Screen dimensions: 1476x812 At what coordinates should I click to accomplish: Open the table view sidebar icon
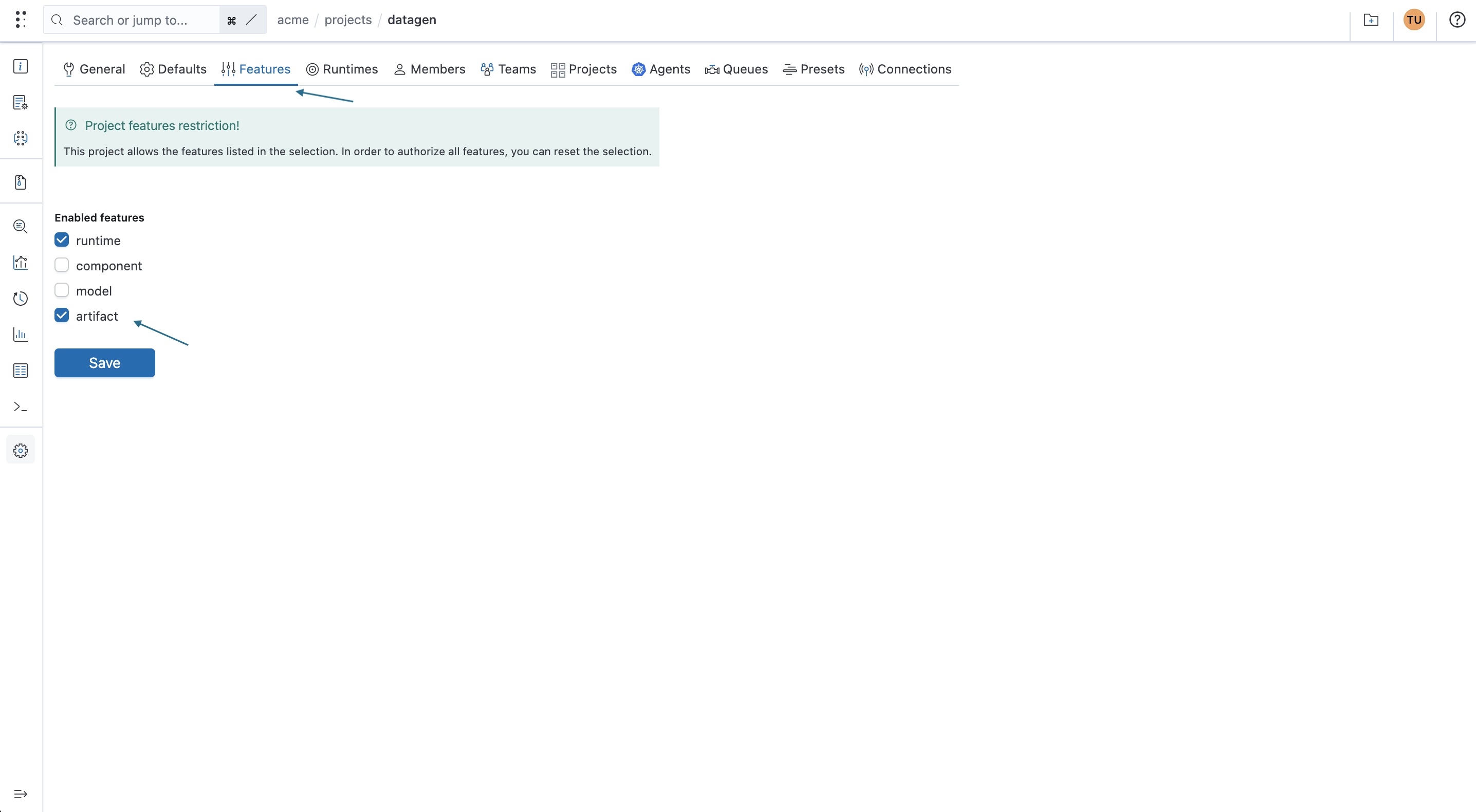tap(21, 371)
